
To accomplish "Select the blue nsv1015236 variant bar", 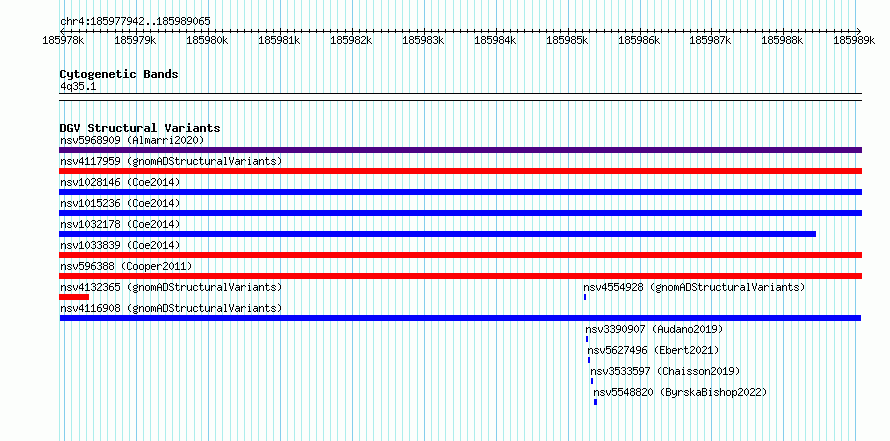I will coord(460,213).
